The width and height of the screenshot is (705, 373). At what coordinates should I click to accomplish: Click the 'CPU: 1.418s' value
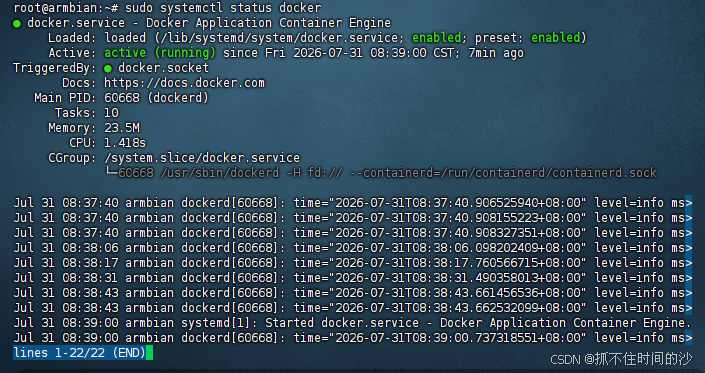[125, 143]
